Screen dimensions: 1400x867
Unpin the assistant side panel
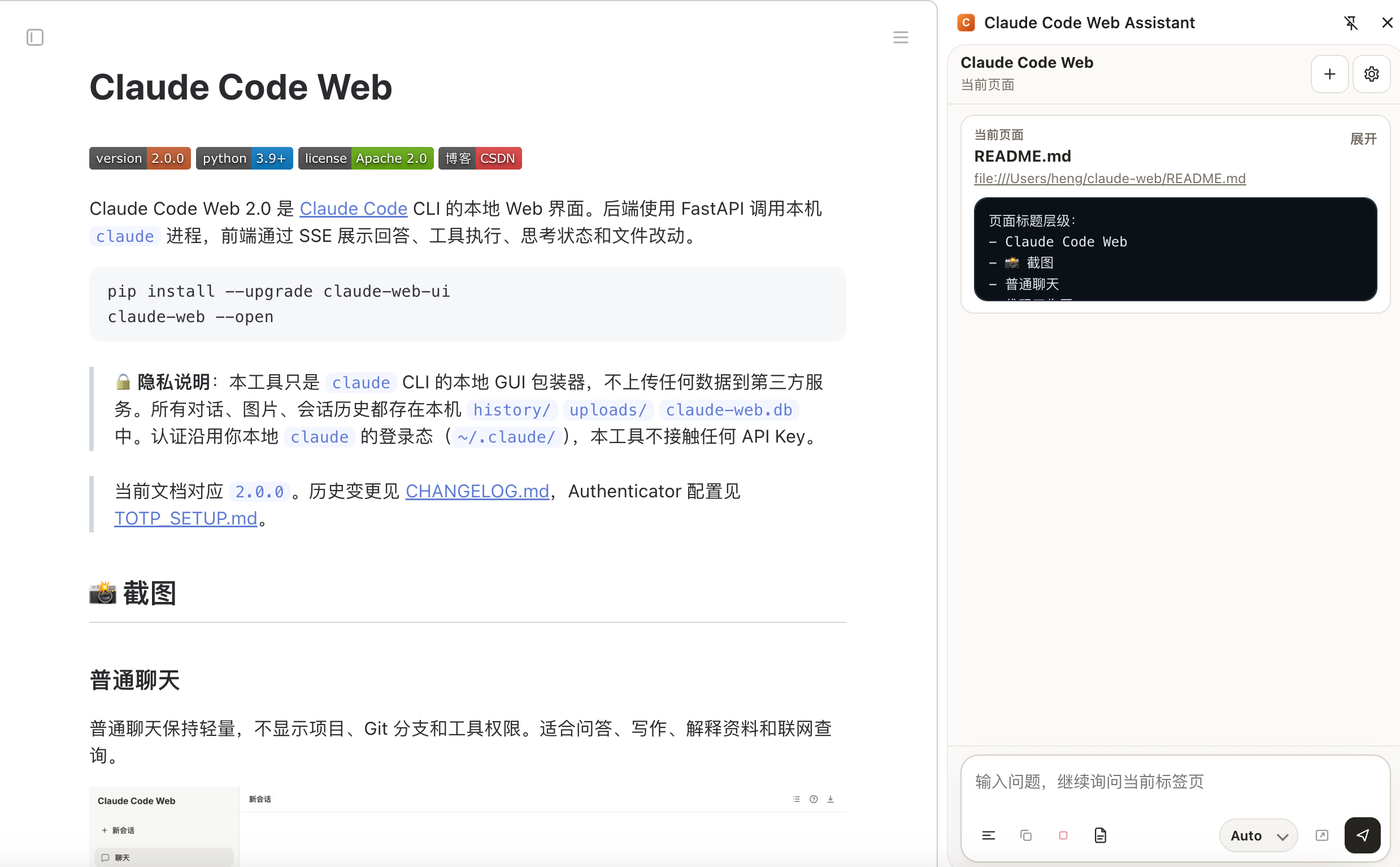(x=1351, y=23)
